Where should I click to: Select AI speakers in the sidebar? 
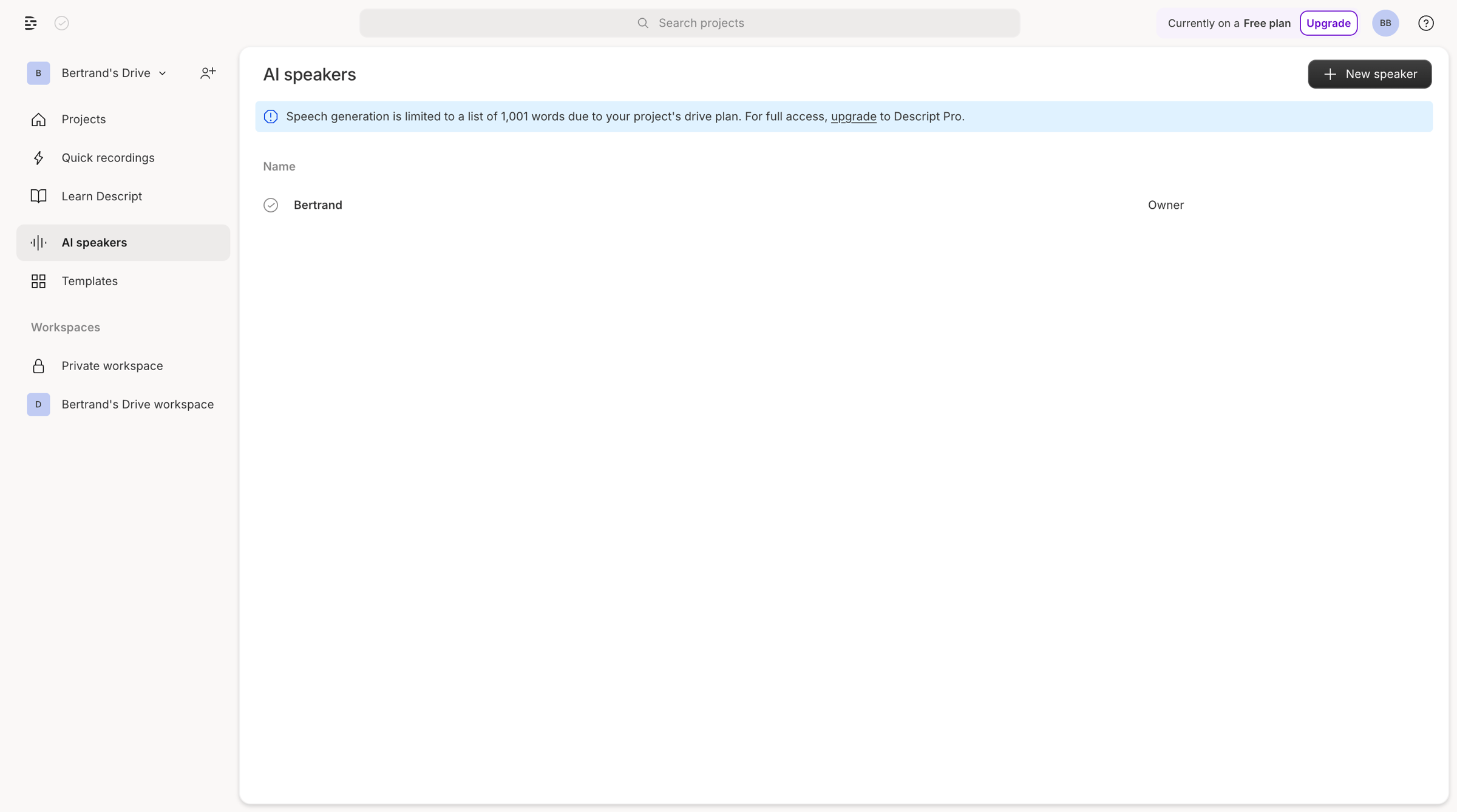(123, 243)
